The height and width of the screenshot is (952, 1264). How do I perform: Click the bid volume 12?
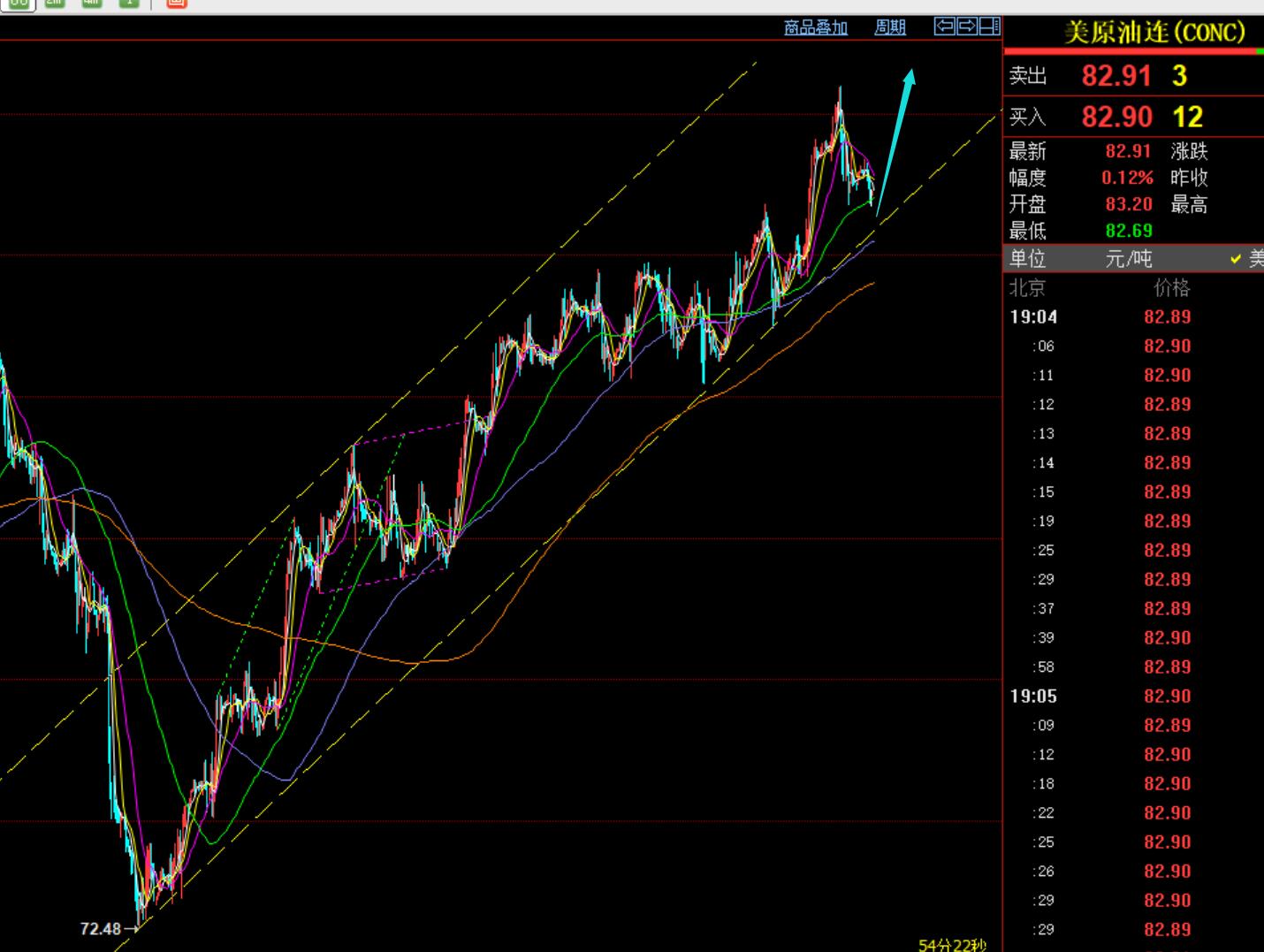[x=1187, y=117]
